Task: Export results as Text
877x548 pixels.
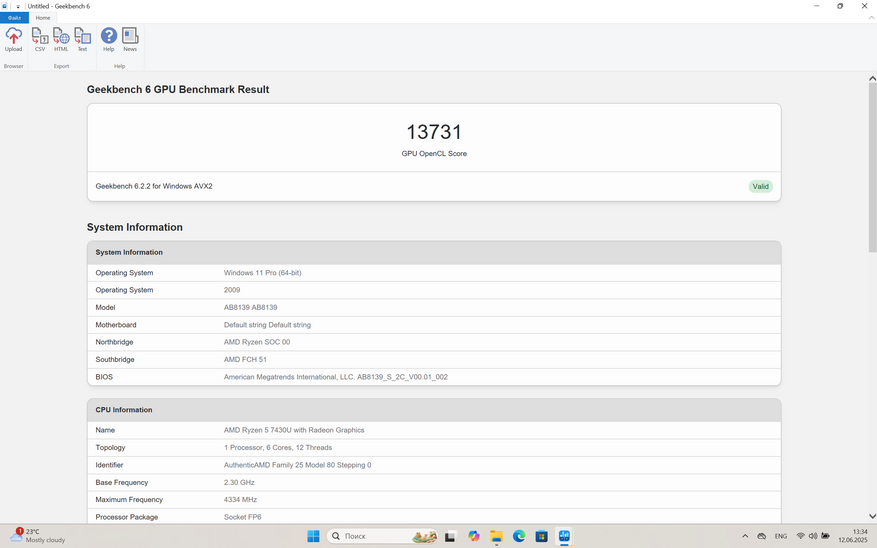Action: coord(82,40)
